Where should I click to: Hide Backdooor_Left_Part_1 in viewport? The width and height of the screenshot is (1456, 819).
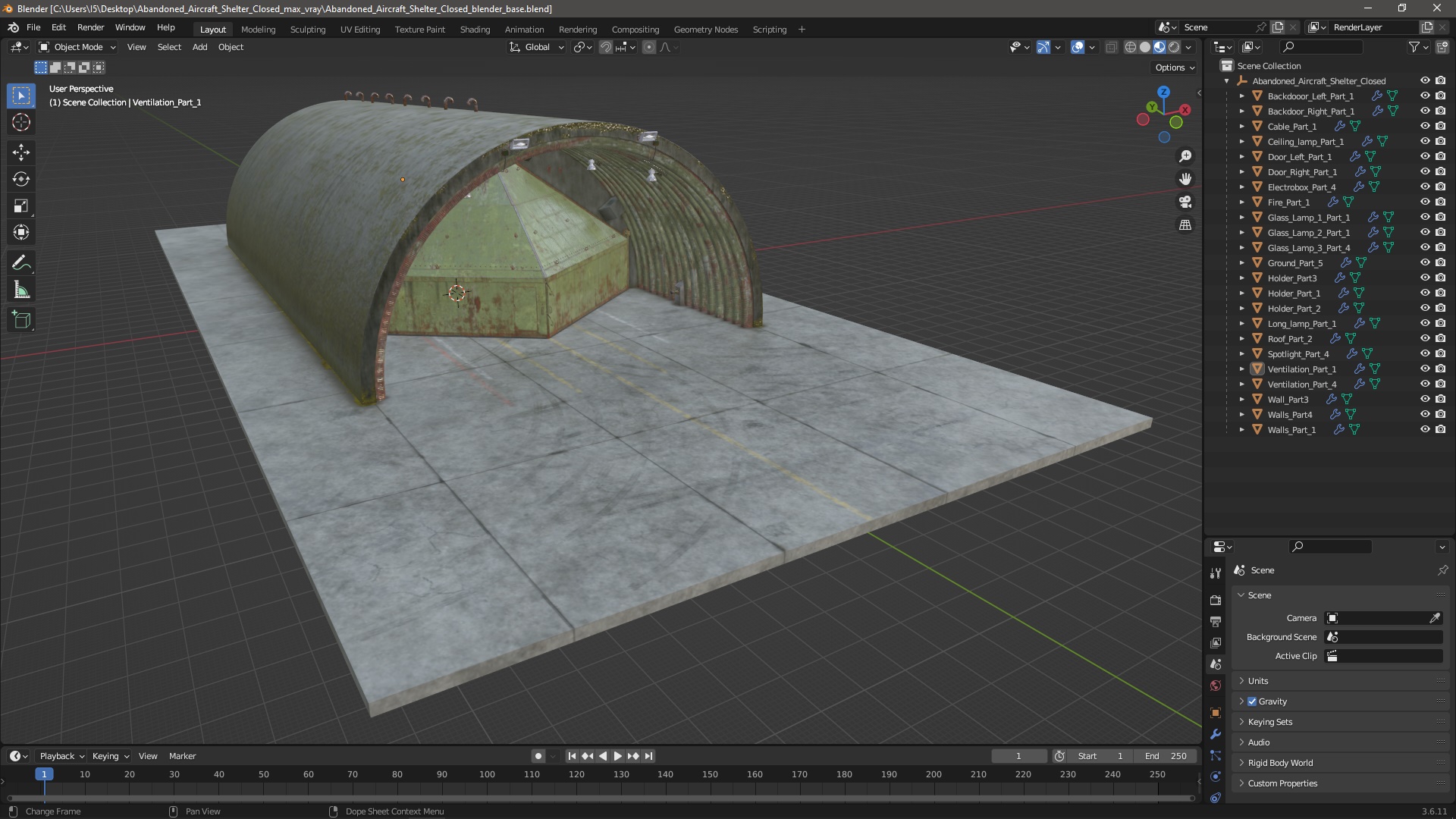[x=1425, y=96]
